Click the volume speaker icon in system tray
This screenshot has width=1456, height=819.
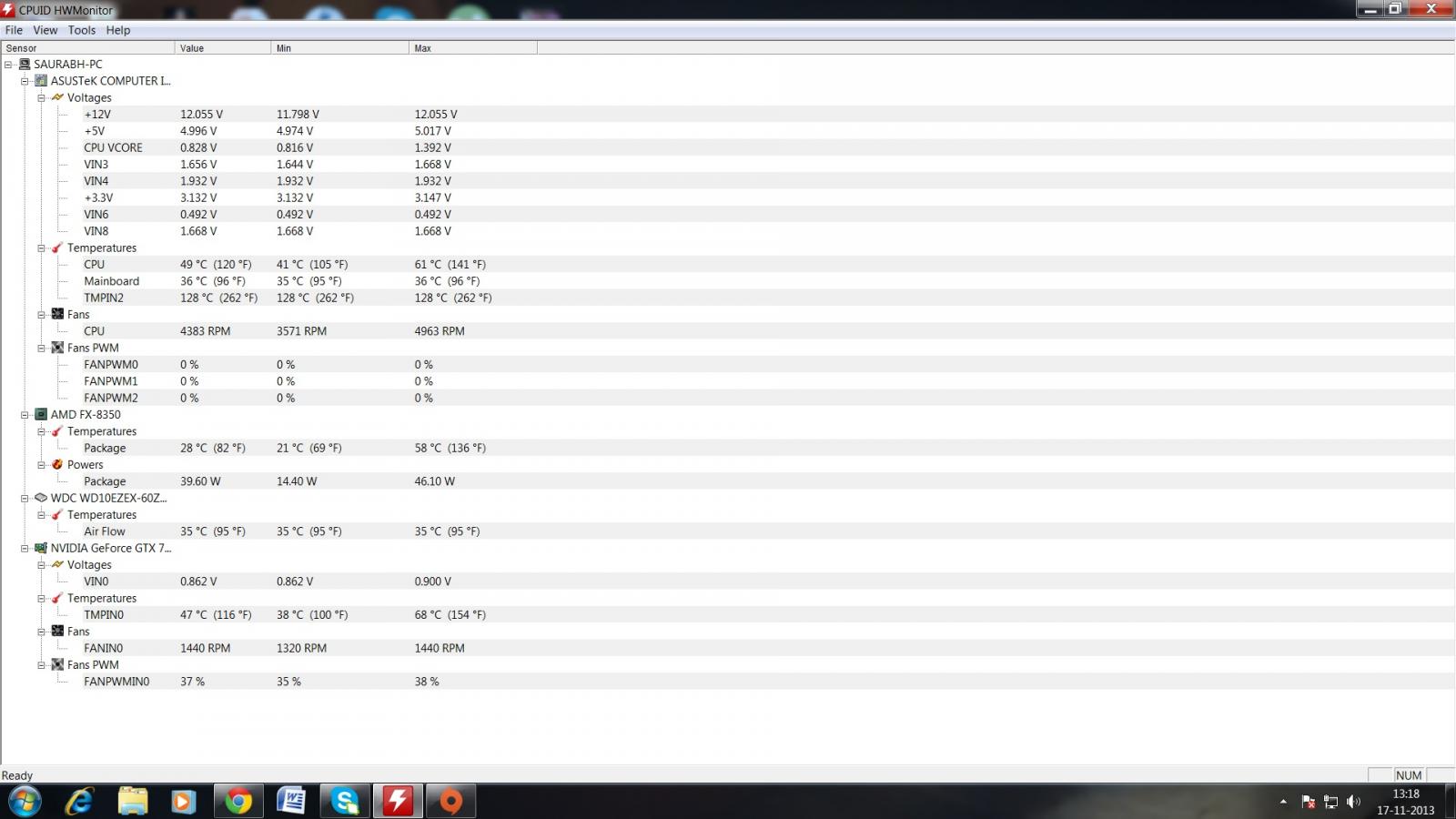click(x=1353, y=802)
